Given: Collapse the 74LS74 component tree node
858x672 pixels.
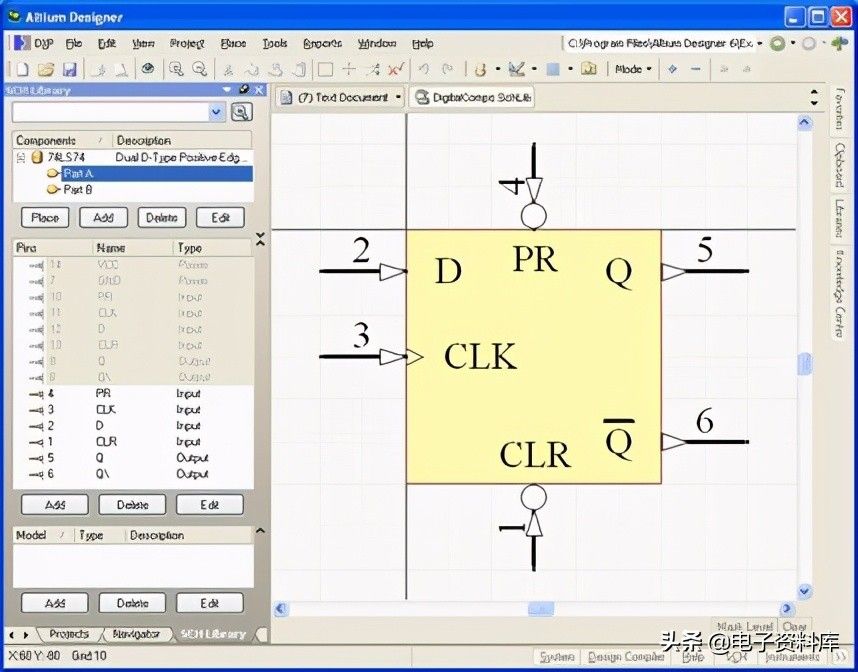Looking at the screenshot, I should tap(21, 158).
